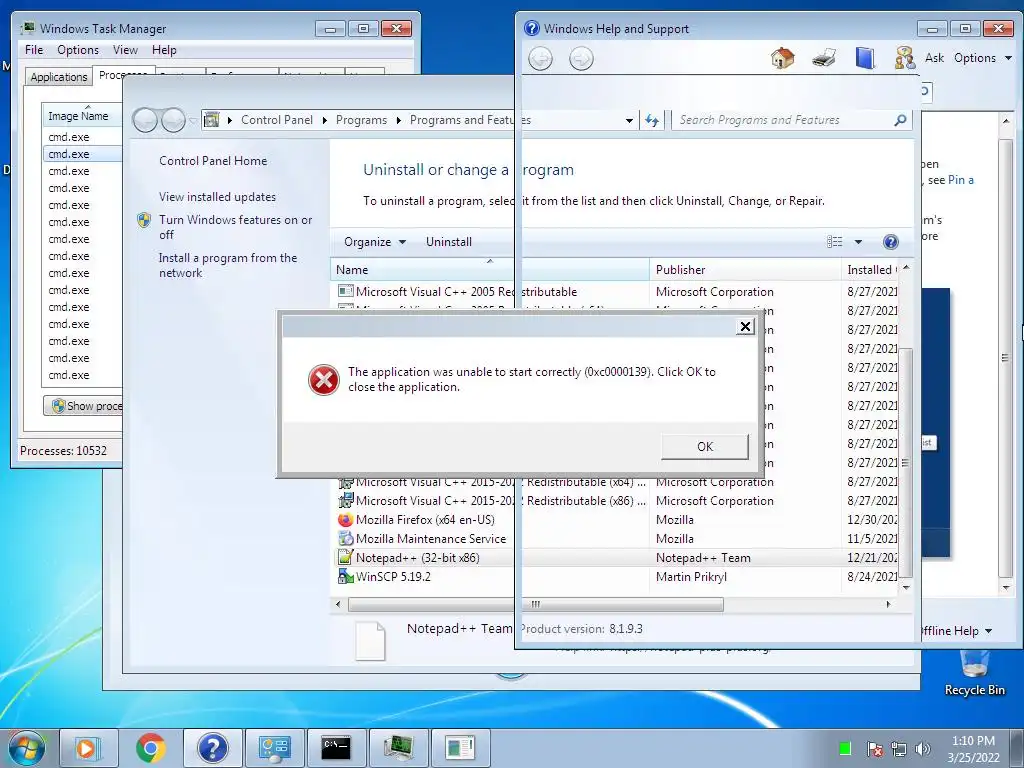Click the help icon in Programs and Features
The height and width of the screenshot is (768, 1024).
click(890, 242)
